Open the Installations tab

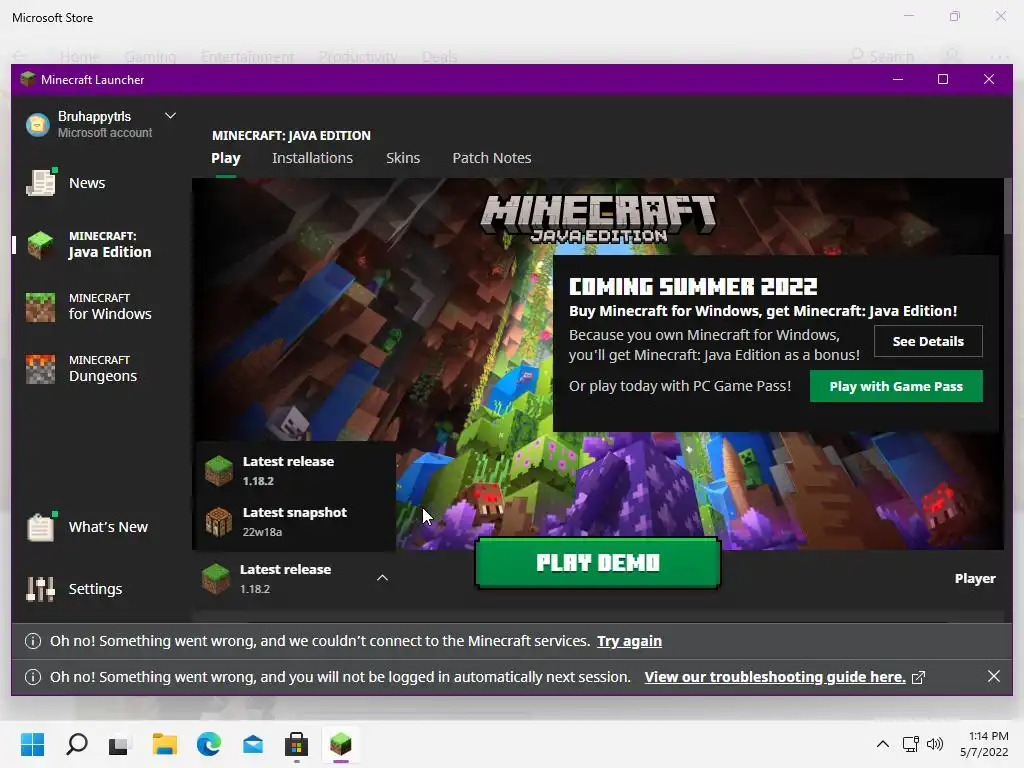[312, 158]
